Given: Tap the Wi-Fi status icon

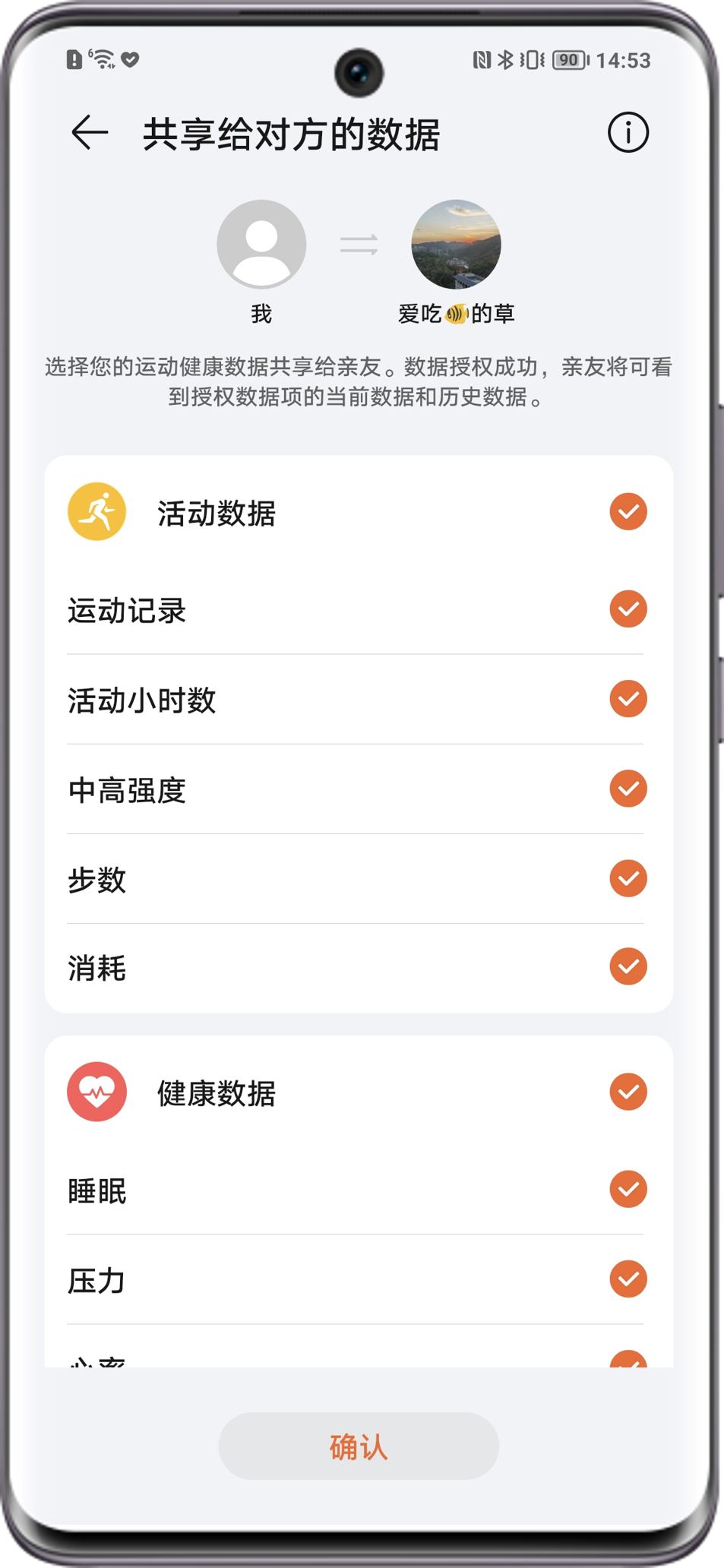Looking at the screenshot, I should (103, 58).
